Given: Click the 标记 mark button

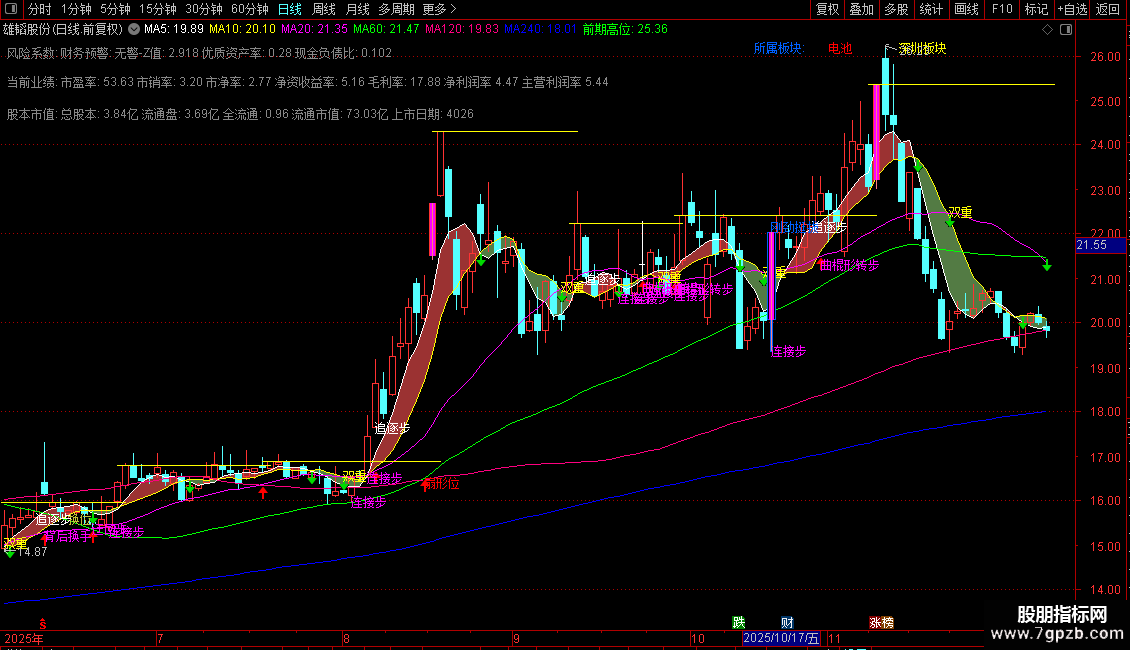Looking at the screenshot, I should pos(1036,9).
